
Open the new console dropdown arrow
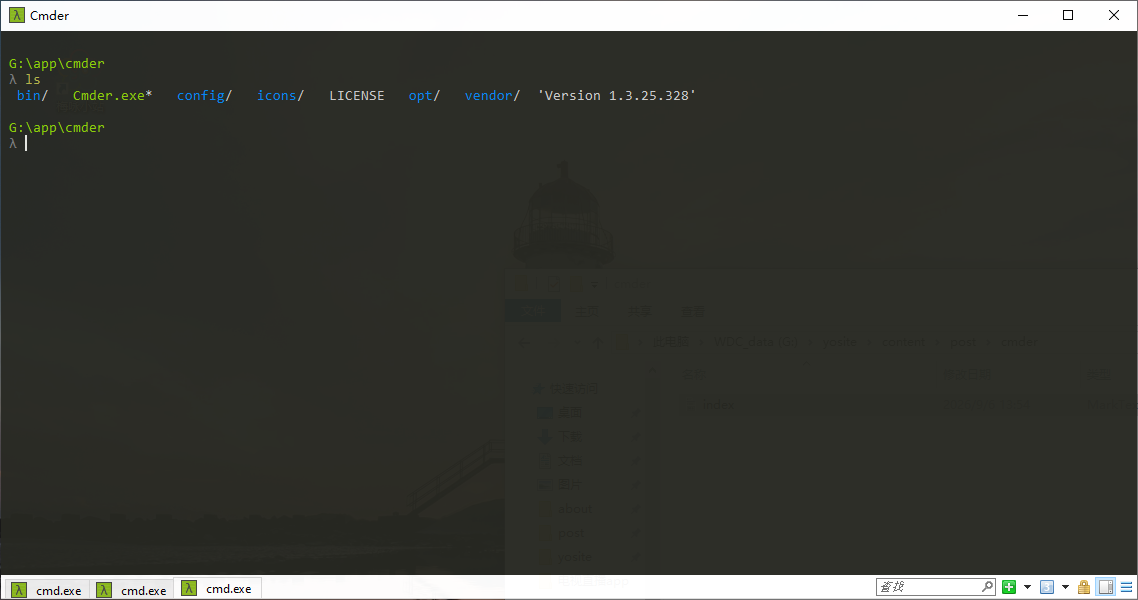[x=1027, y=587]
